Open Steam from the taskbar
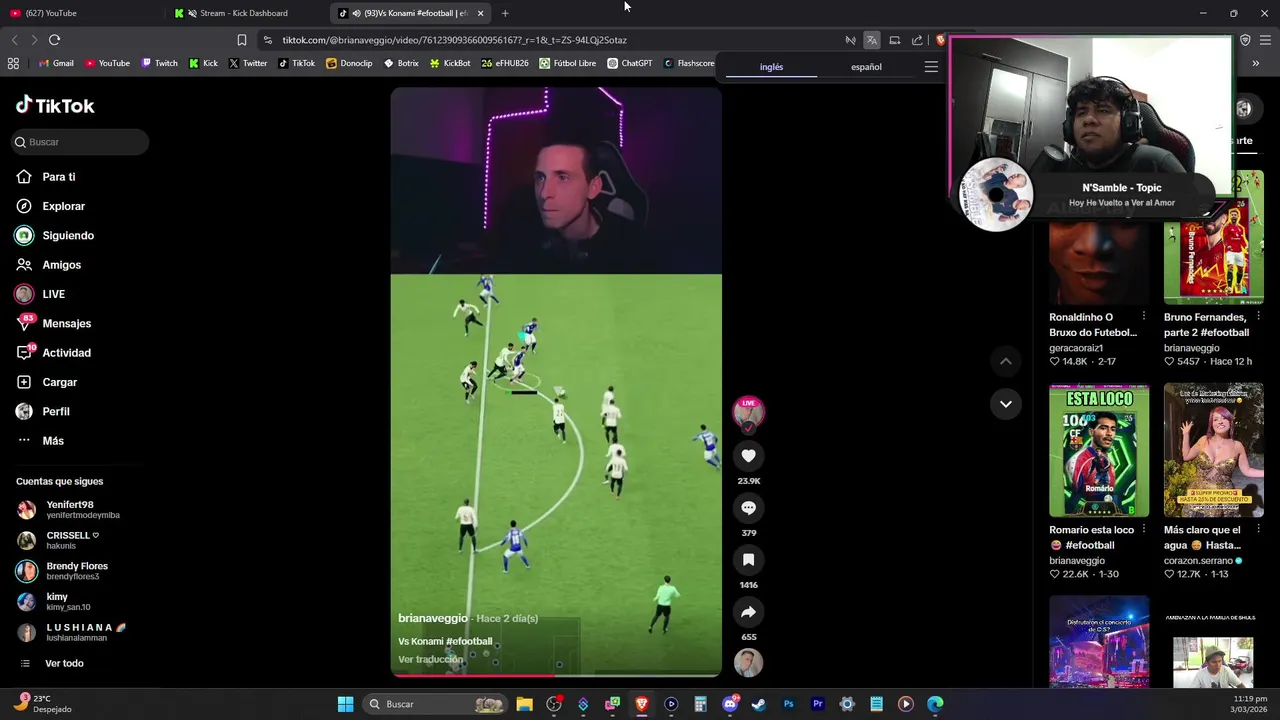Viewport: 1280px width, 720px height. pyautogui.click(x=759, y=704)
